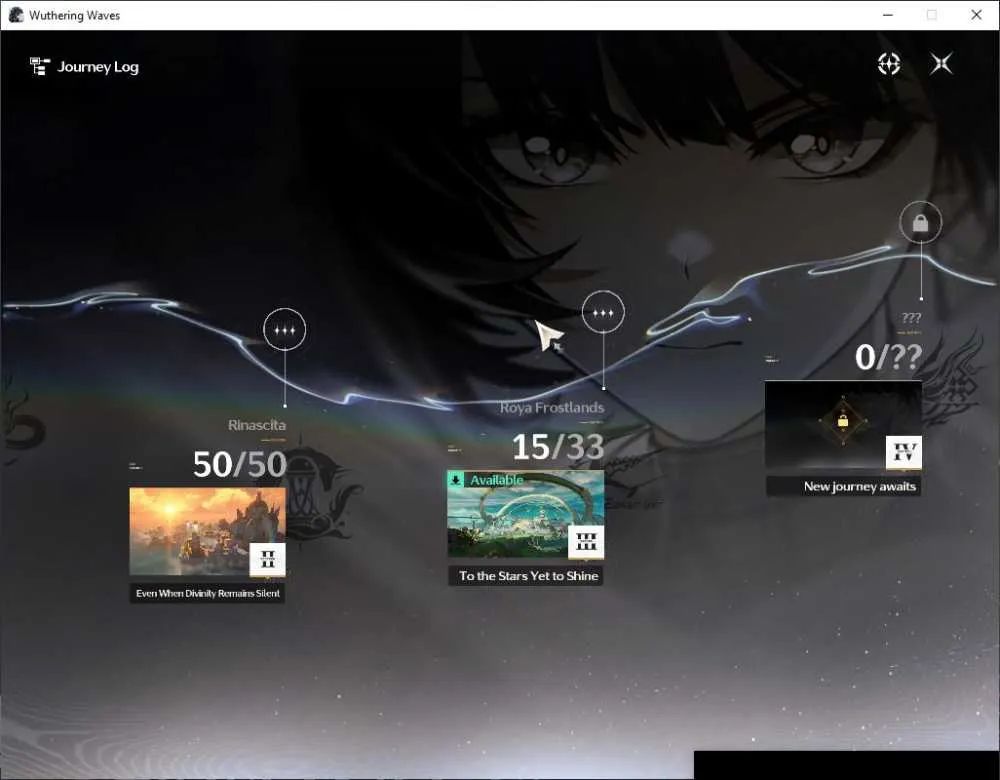1000x780 pixels.
Task: Click the green download Available icon
Action: click(455, 480)
